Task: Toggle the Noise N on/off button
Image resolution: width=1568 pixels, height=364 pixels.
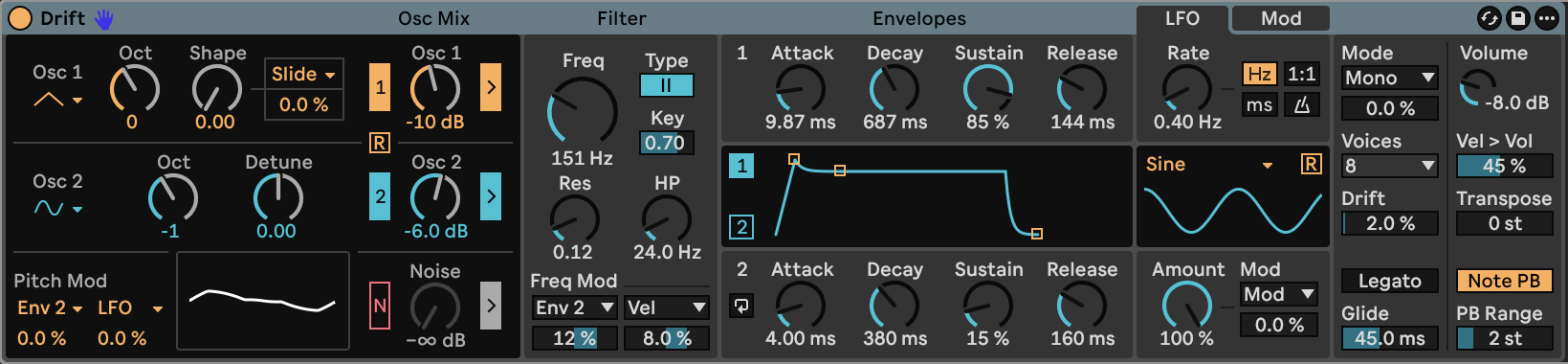Action: point(380,306)
